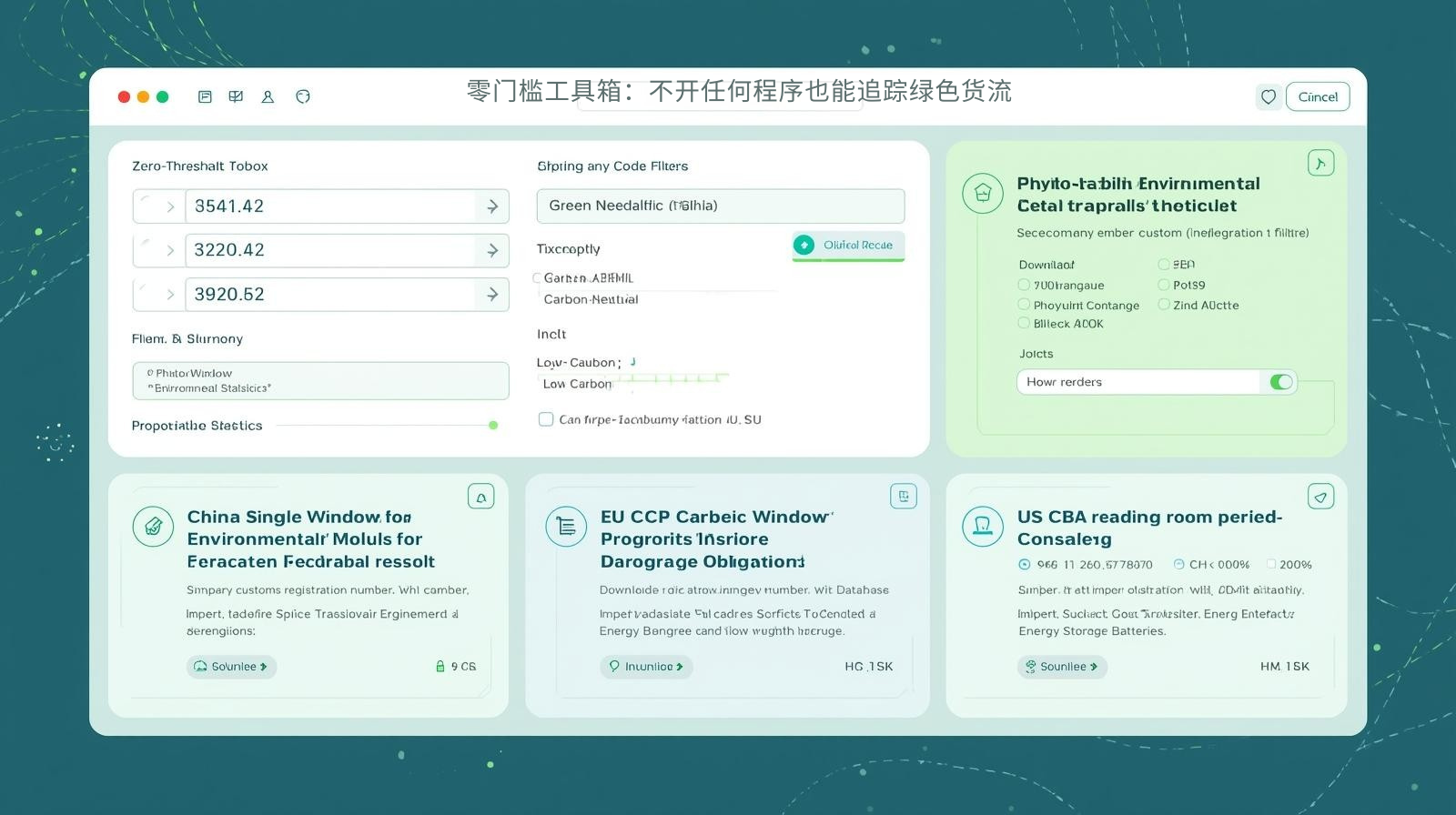Click the arrow at right of 3220.42

click(x=492, y=250)
